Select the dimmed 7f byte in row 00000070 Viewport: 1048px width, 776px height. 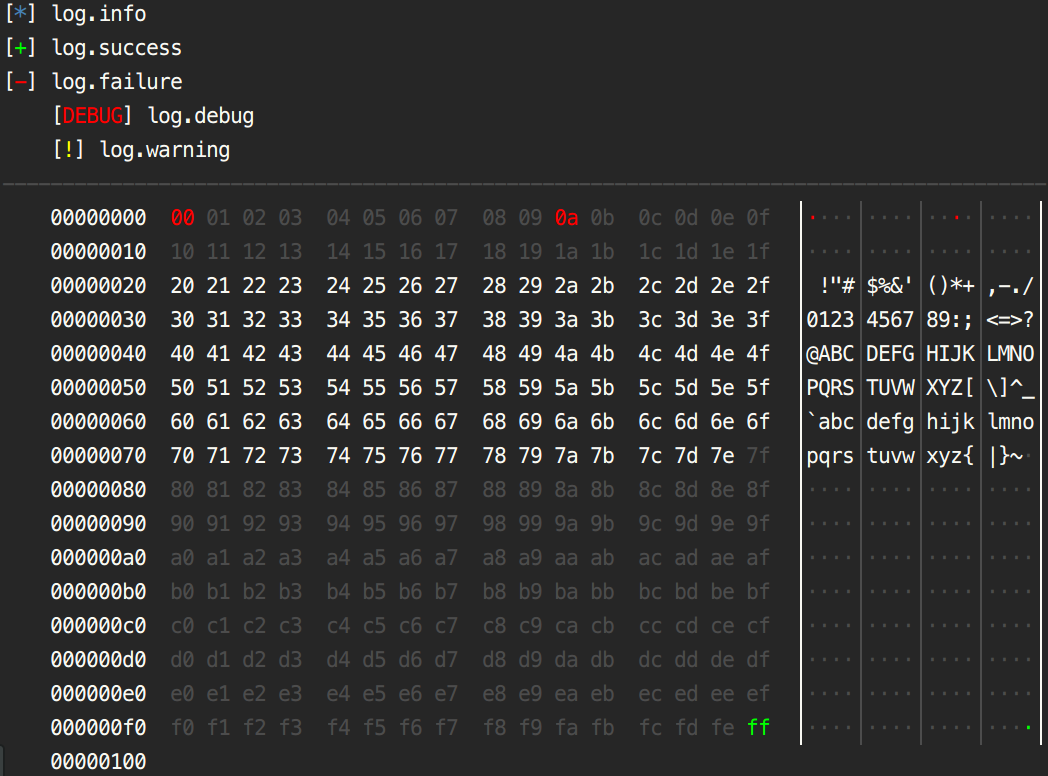[x=758, y=455]
